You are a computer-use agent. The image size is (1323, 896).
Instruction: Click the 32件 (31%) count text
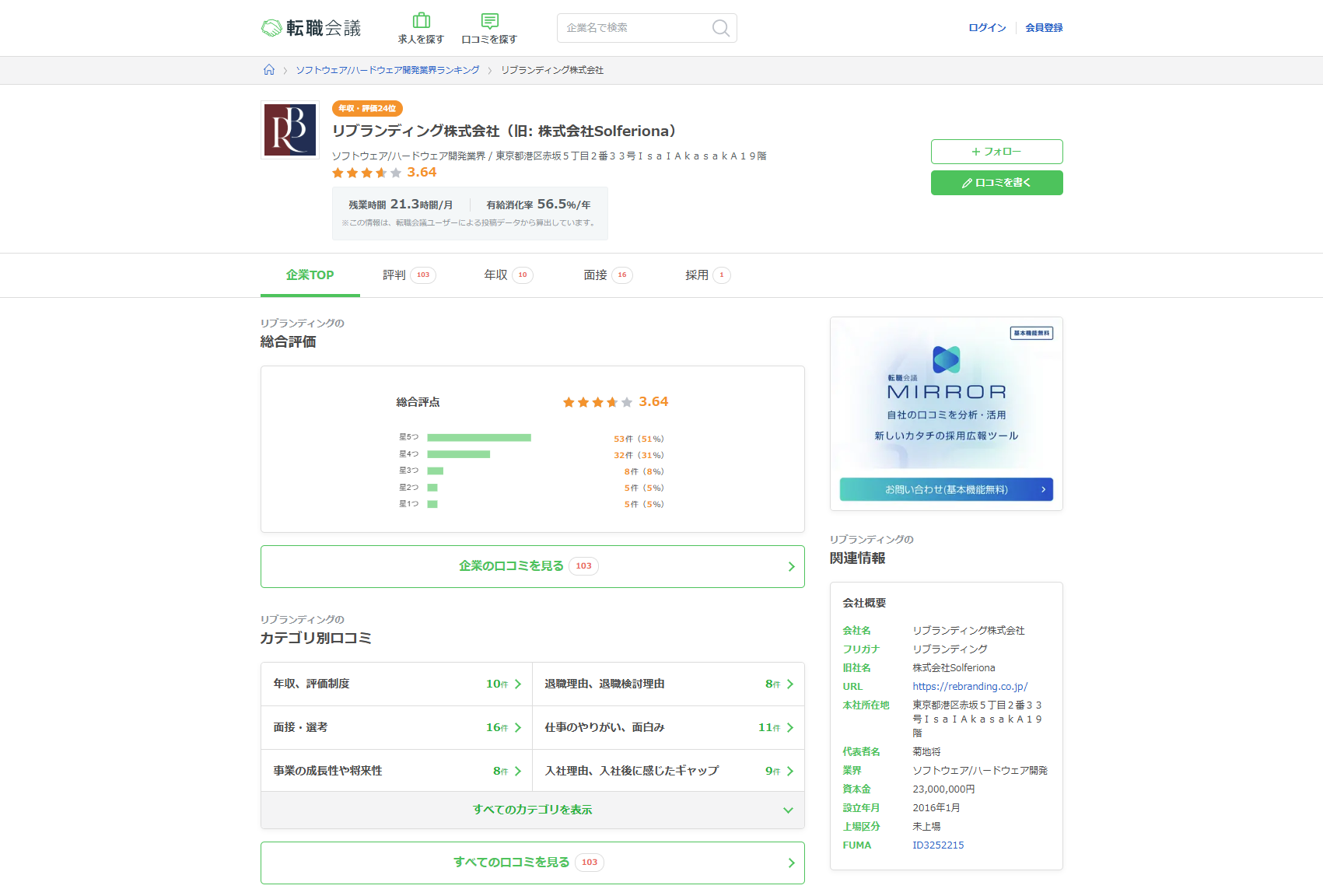tap(639, 455)
